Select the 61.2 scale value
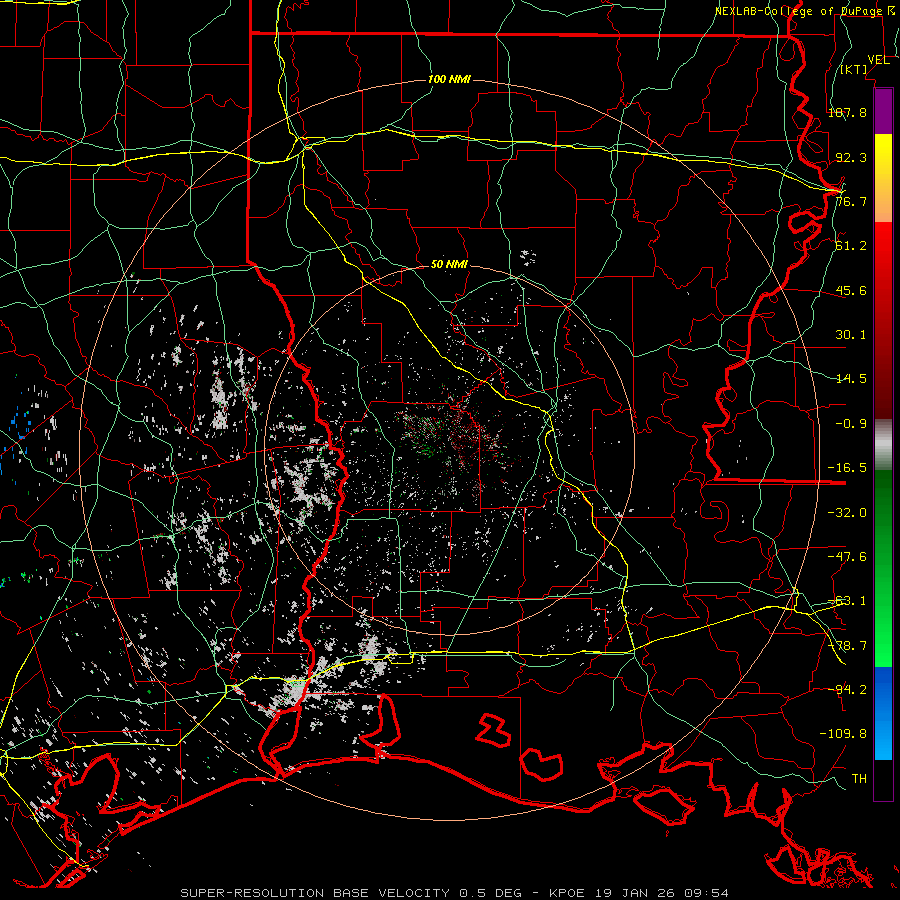Image resolution: width=900 pixels, height=900 pixels. [851, 246]
